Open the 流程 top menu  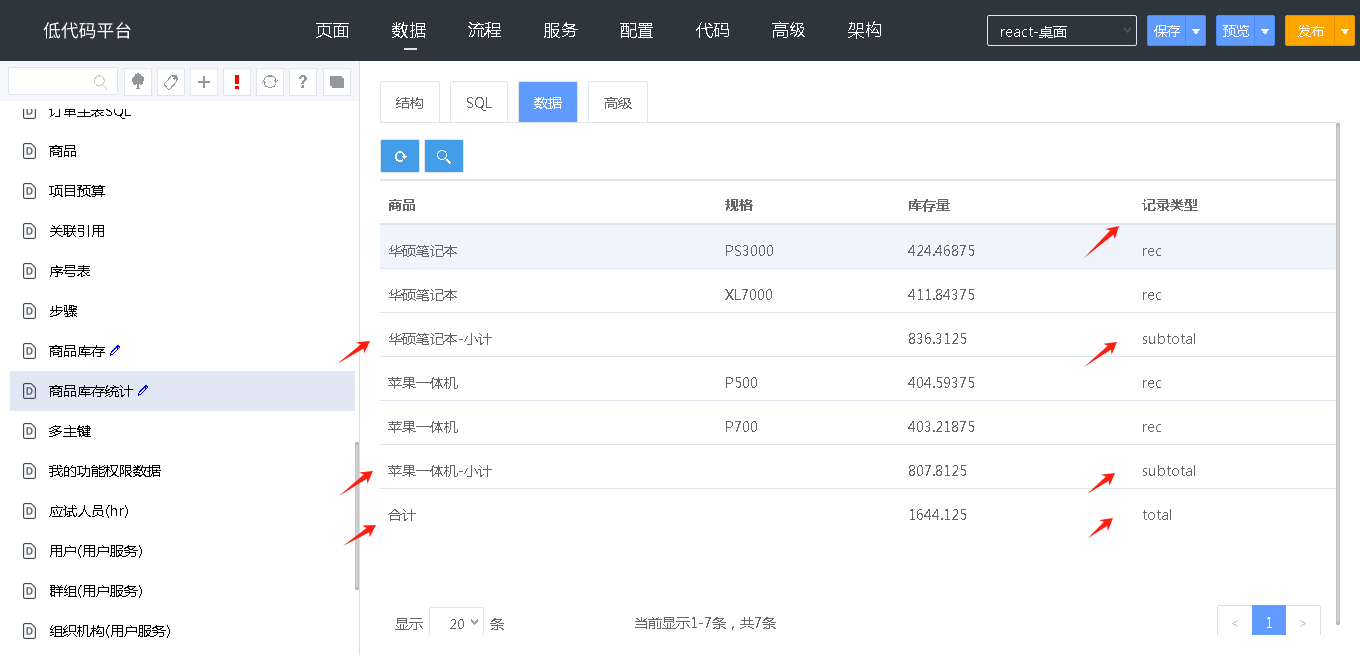point(485,30)
